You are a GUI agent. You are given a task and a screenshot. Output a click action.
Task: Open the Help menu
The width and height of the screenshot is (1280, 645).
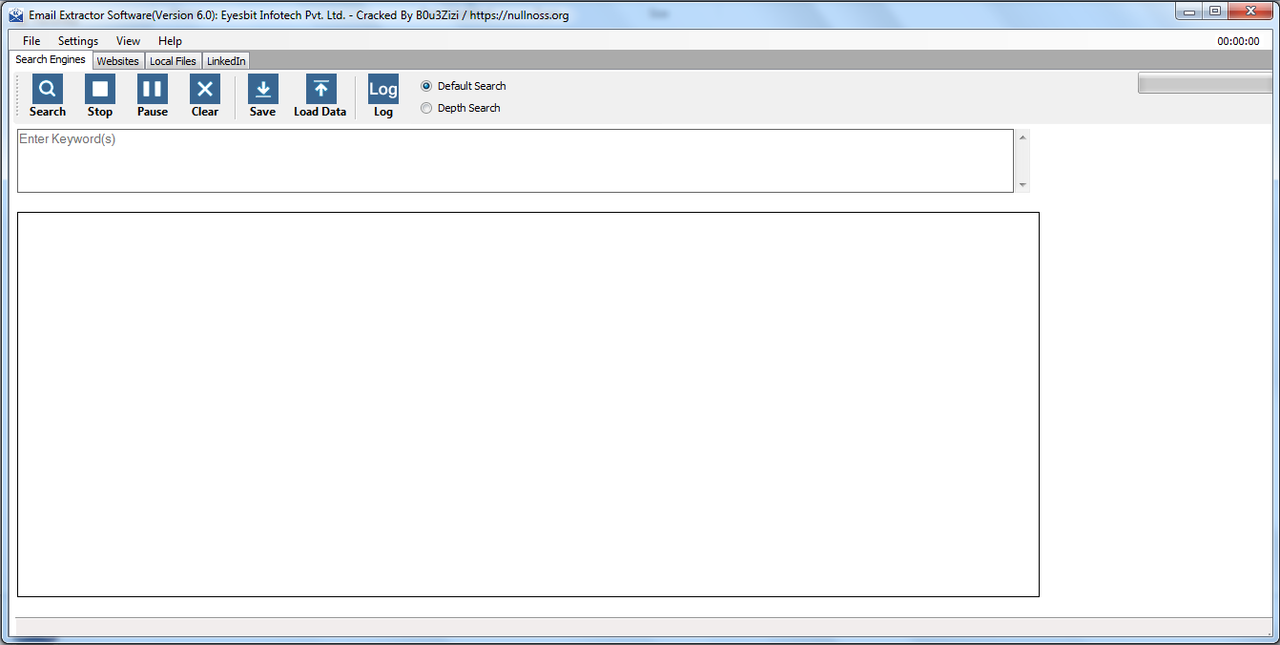tap(170, 41)
